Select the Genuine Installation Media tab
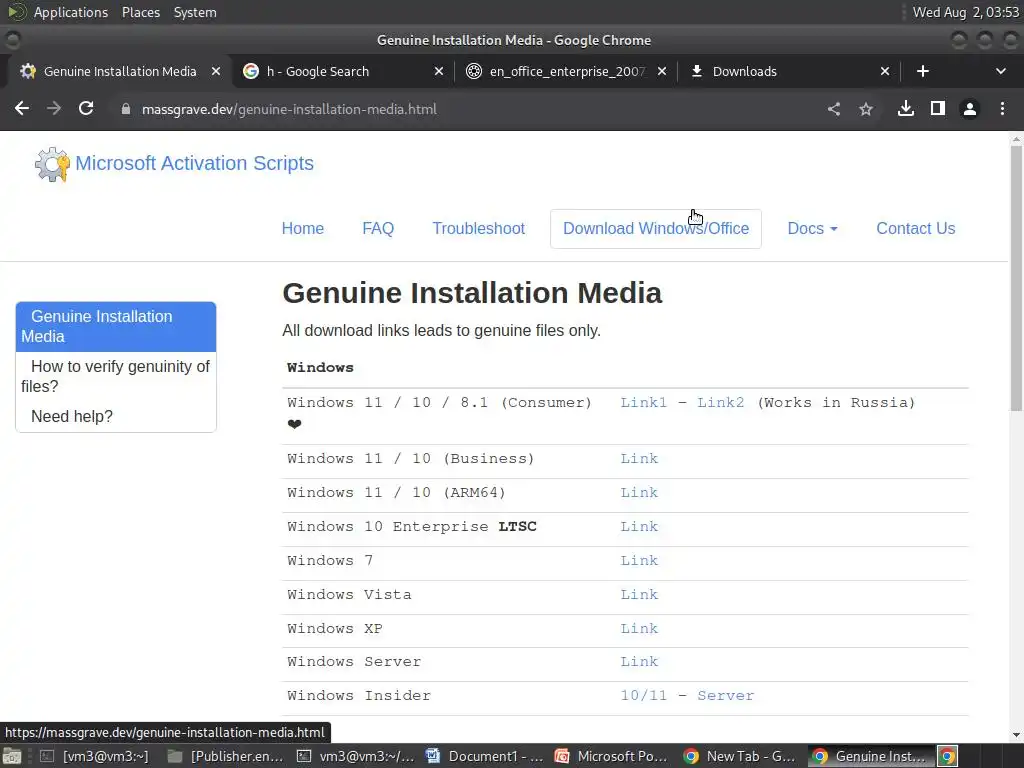The height and width of the screenshot is (768, 1024). 120,71
